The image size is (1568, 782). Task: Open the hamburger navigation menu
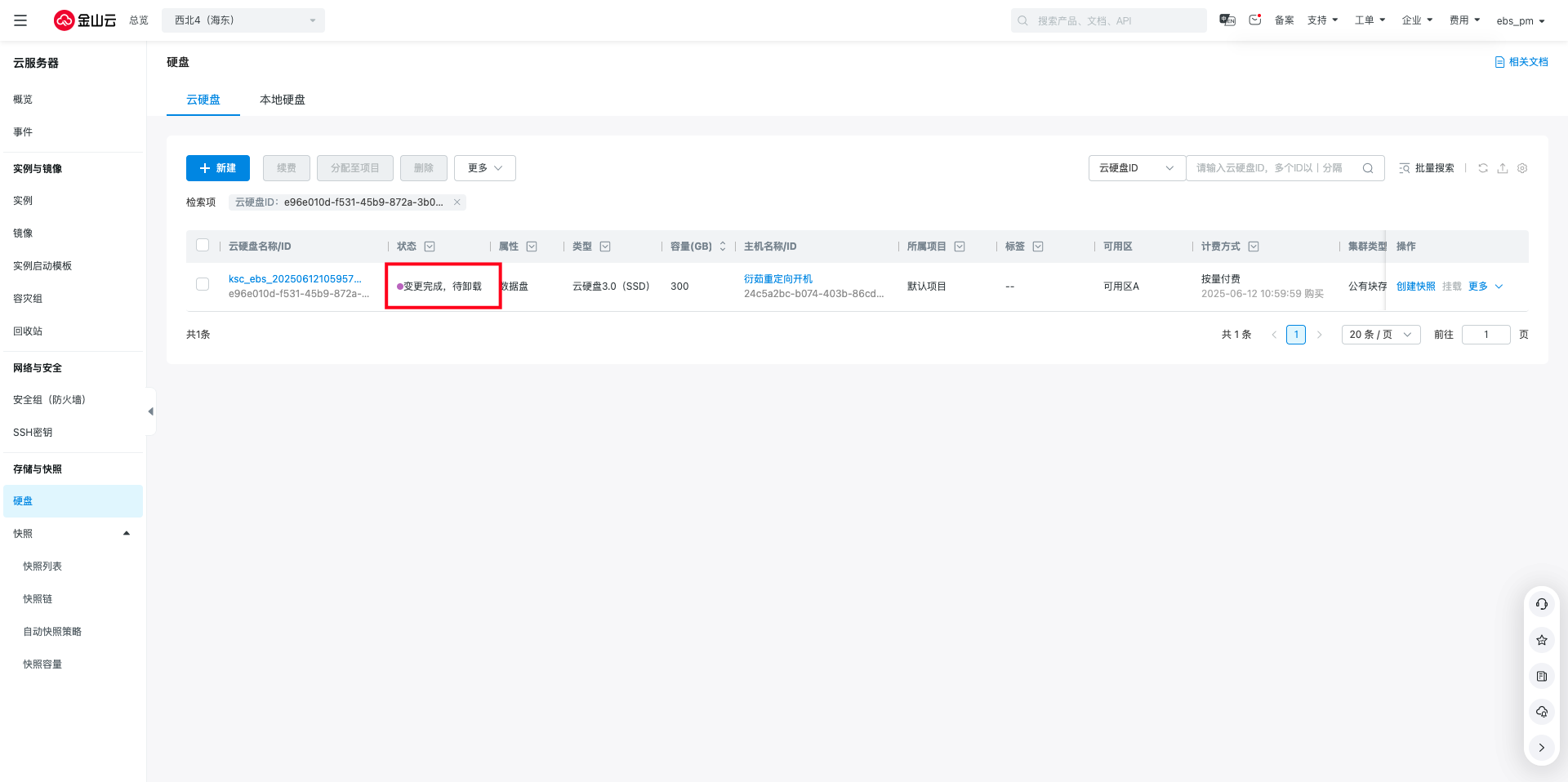[20, 20]
